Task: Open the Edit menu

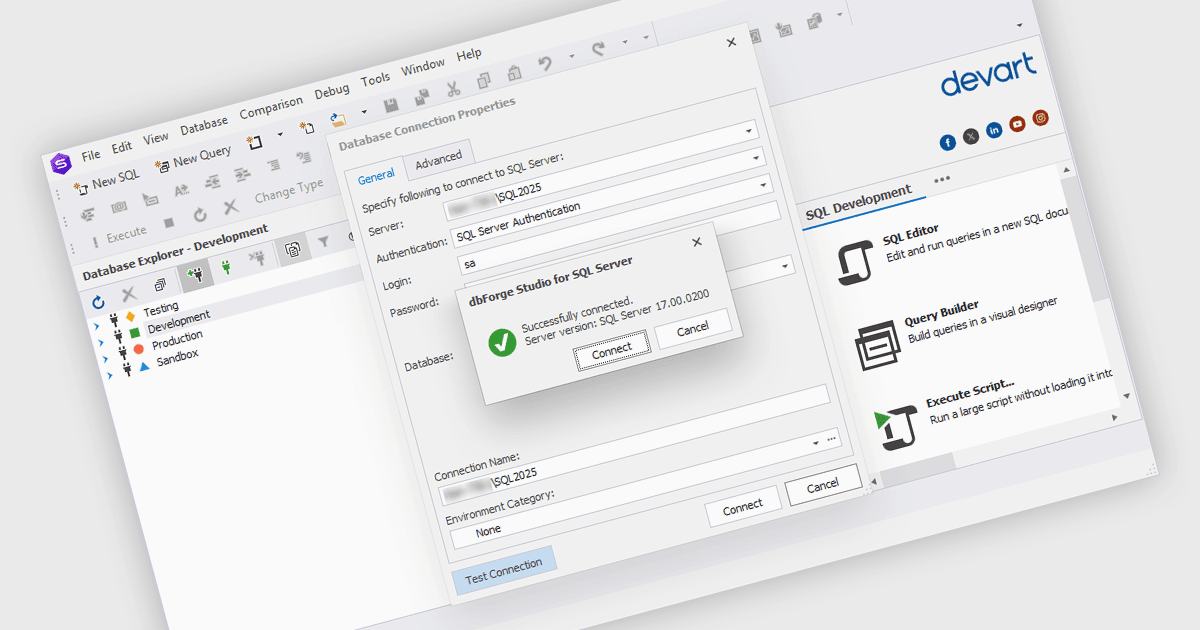Action: (121, 146)
